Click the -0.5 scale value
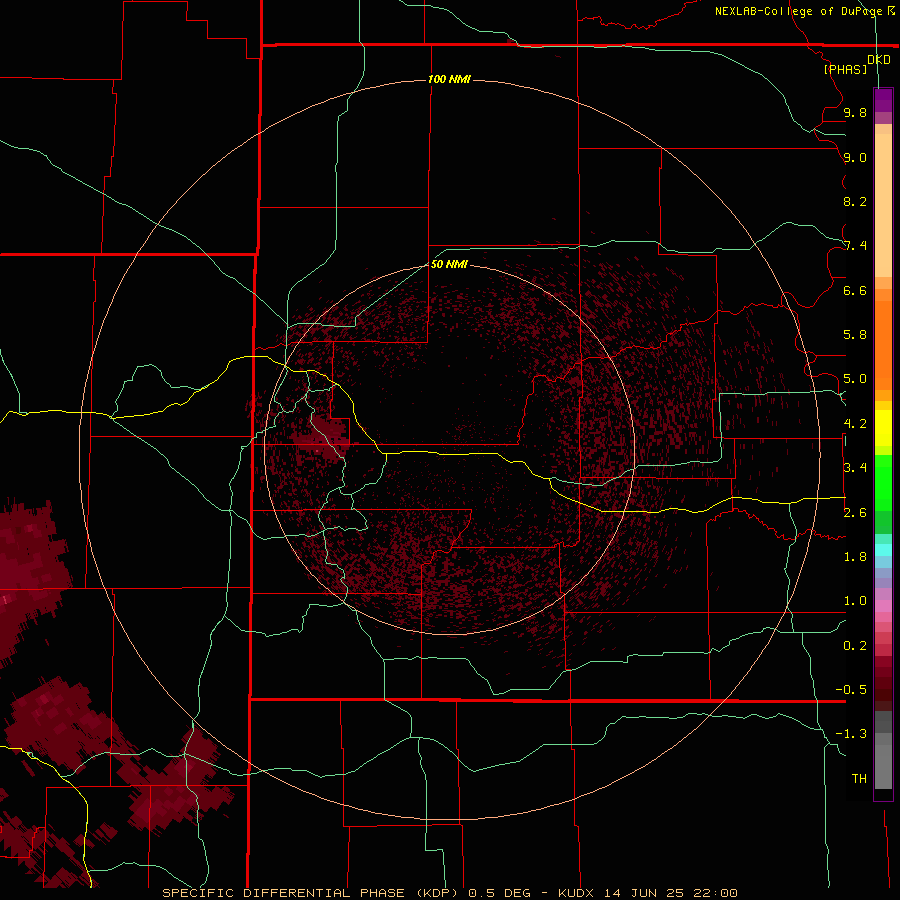900x900 pixels. (x=851, y=690)
